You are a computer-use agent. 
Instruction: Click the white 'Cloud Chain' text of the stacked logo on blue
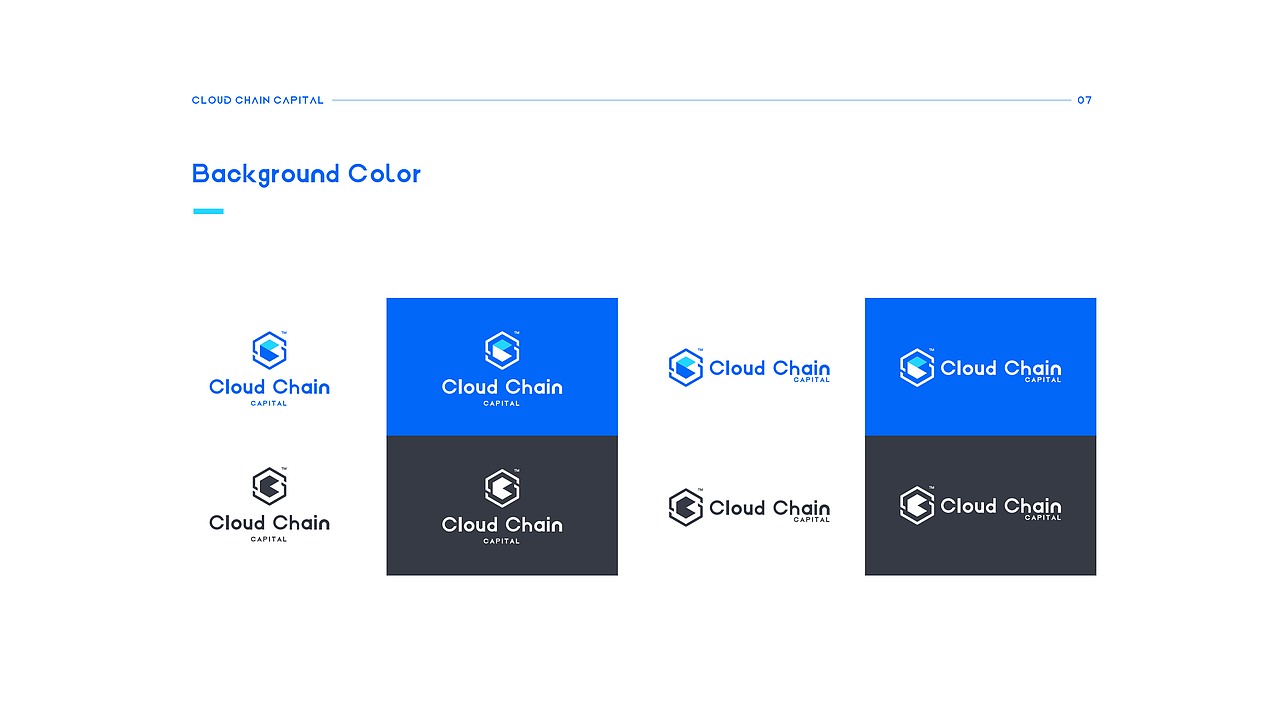coord(502,387)
